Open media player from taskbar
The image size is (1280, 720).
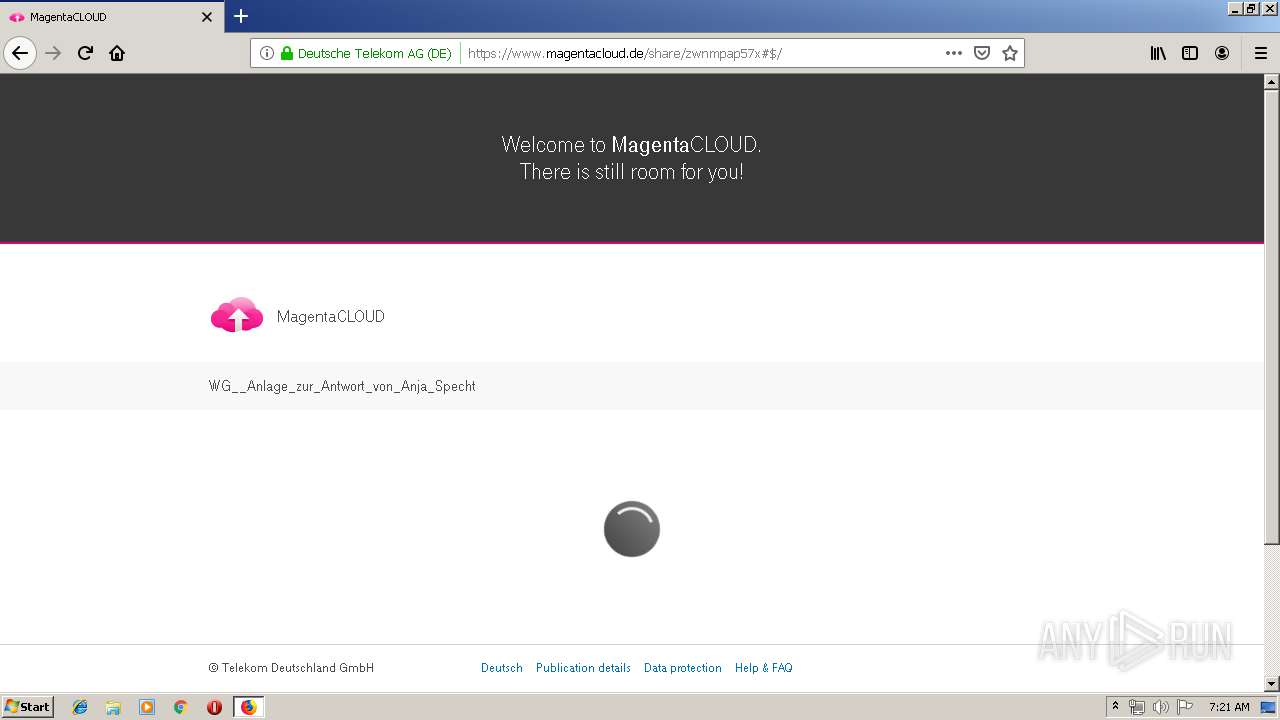coord(147,707)
